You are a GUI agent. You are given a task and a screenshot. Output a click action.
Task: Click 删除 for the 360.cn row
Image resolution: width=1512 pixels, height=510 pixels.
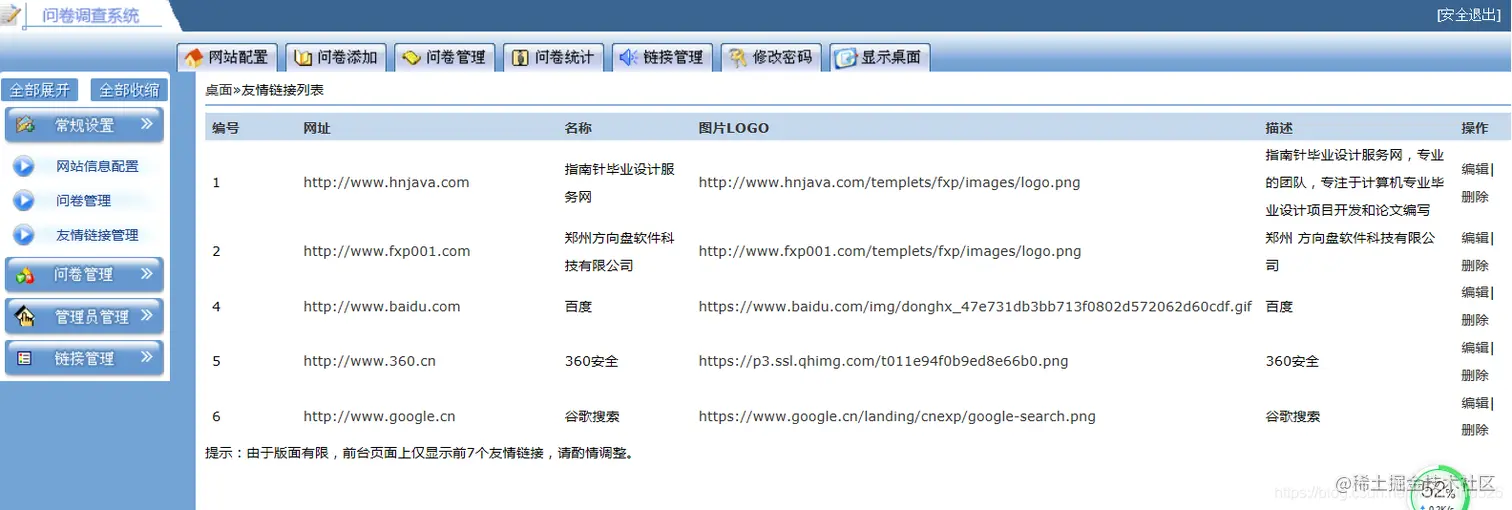coord(1475,376)
